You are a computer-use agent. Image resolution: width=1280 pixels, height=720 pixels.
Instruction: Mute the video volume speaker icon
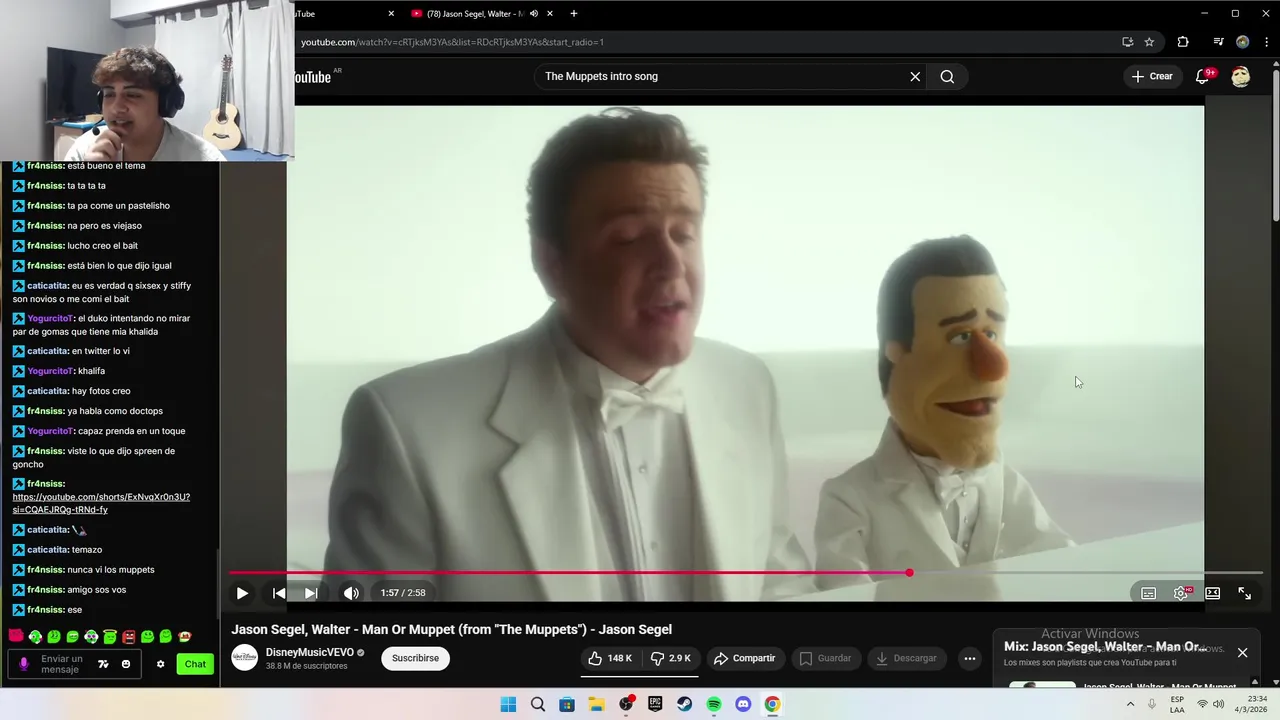[351, 593]
